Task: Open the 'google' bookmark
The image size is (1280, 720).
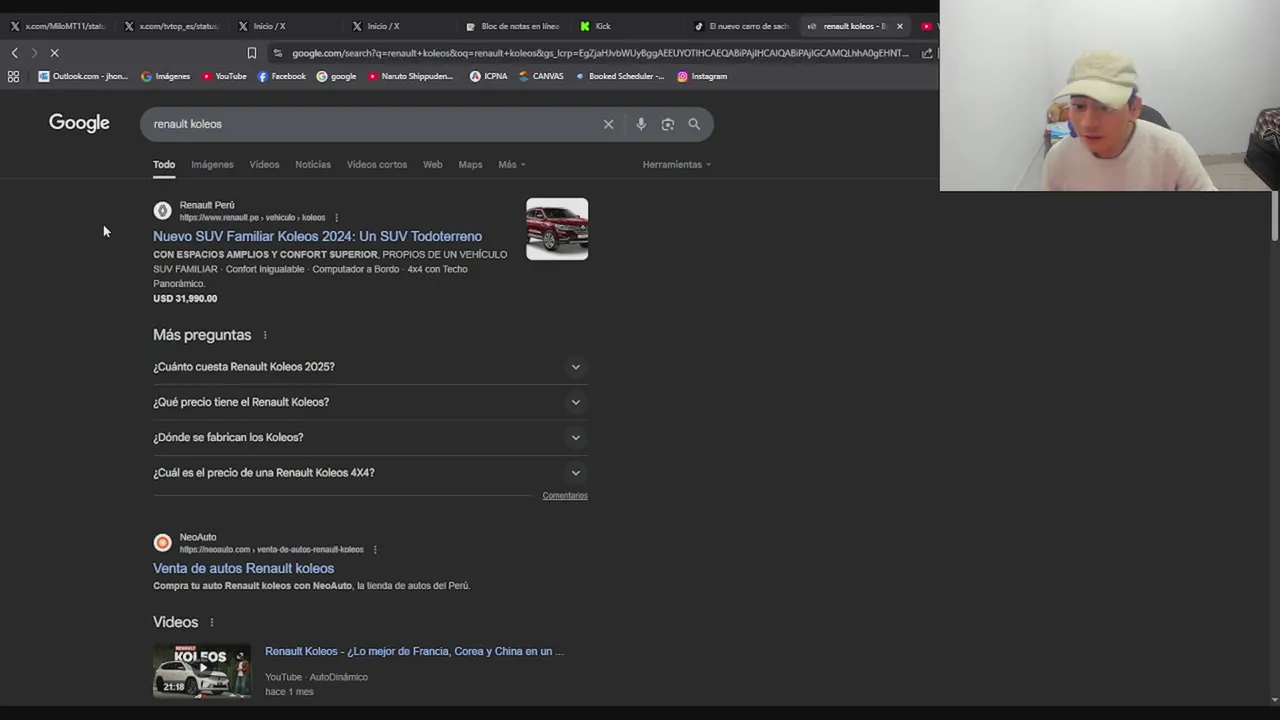Action: 337,76
